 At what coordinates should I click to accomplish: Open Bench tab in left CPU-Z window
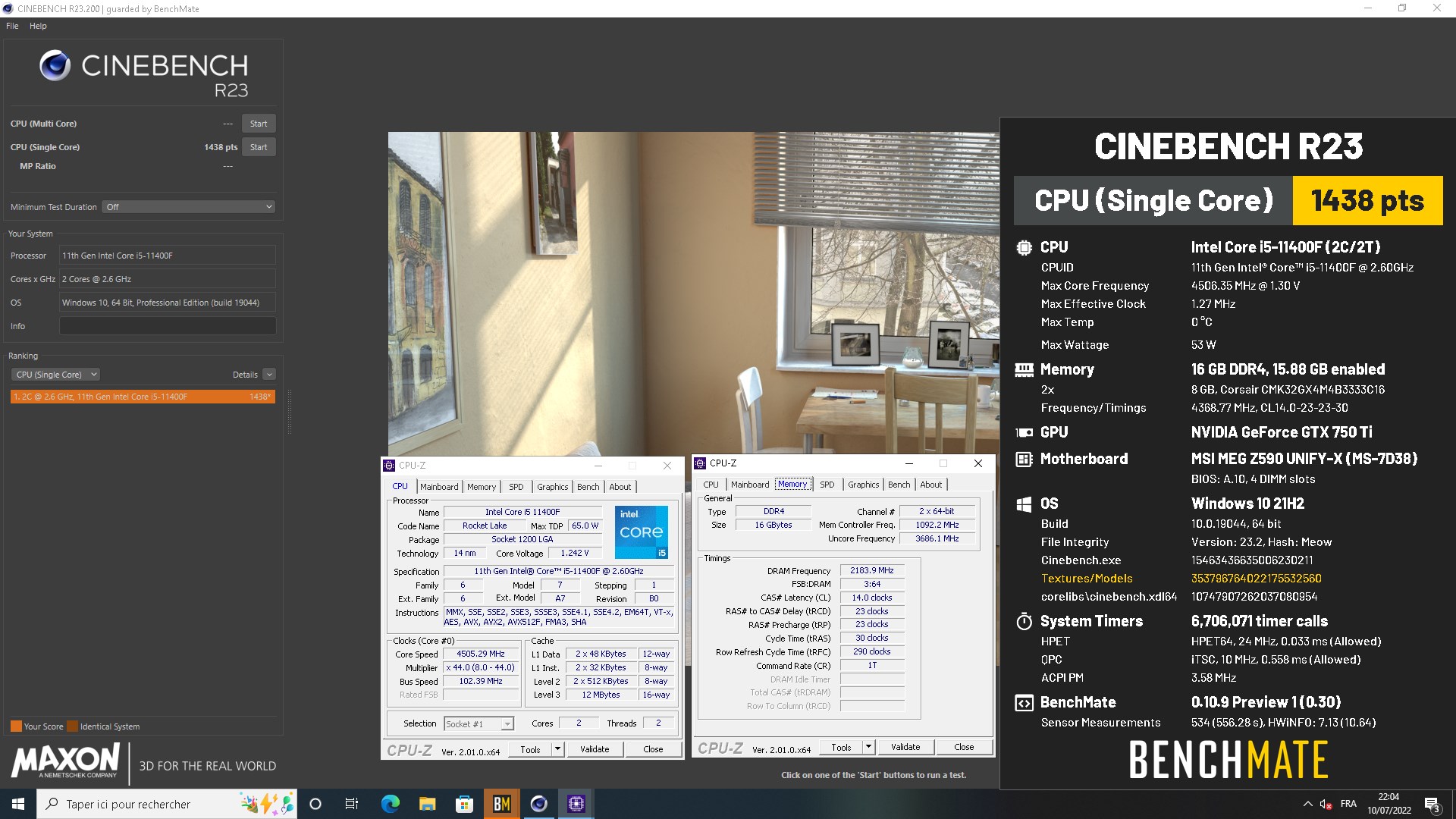(588, 487)
